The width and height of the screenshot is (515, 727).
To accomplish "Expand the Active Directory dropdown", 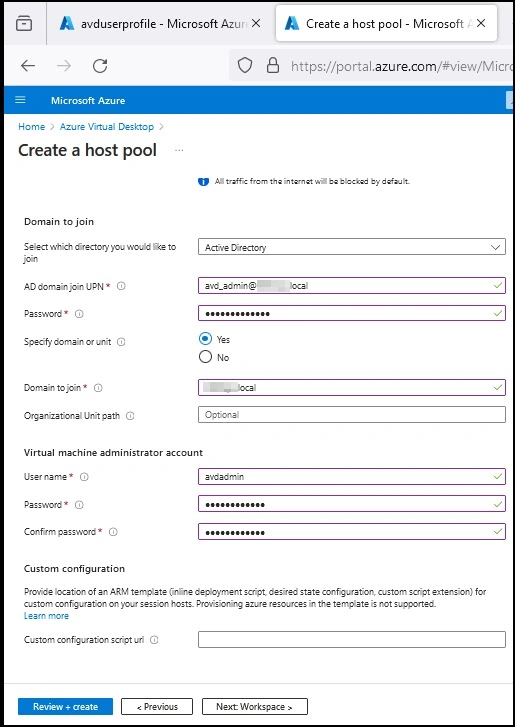I will tap(352, 247).
